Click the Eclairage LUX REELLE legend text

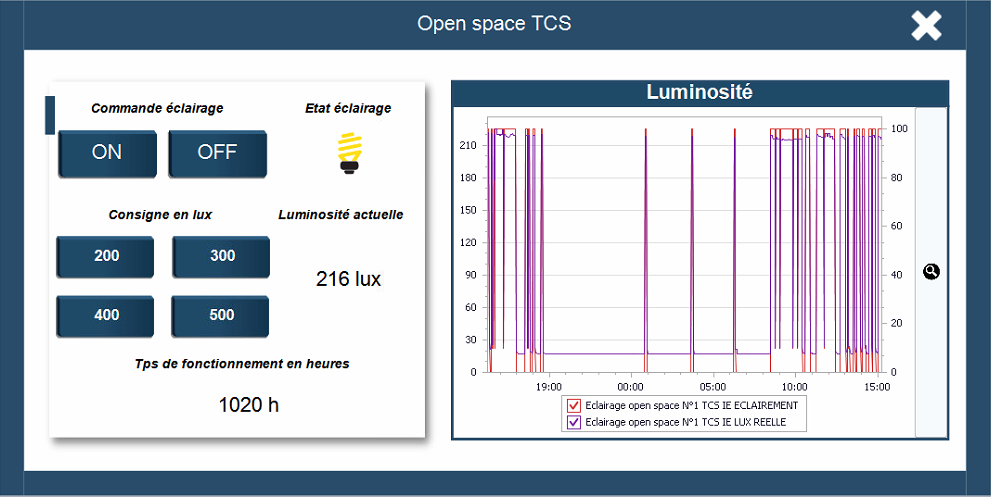(x=686, y=422)
